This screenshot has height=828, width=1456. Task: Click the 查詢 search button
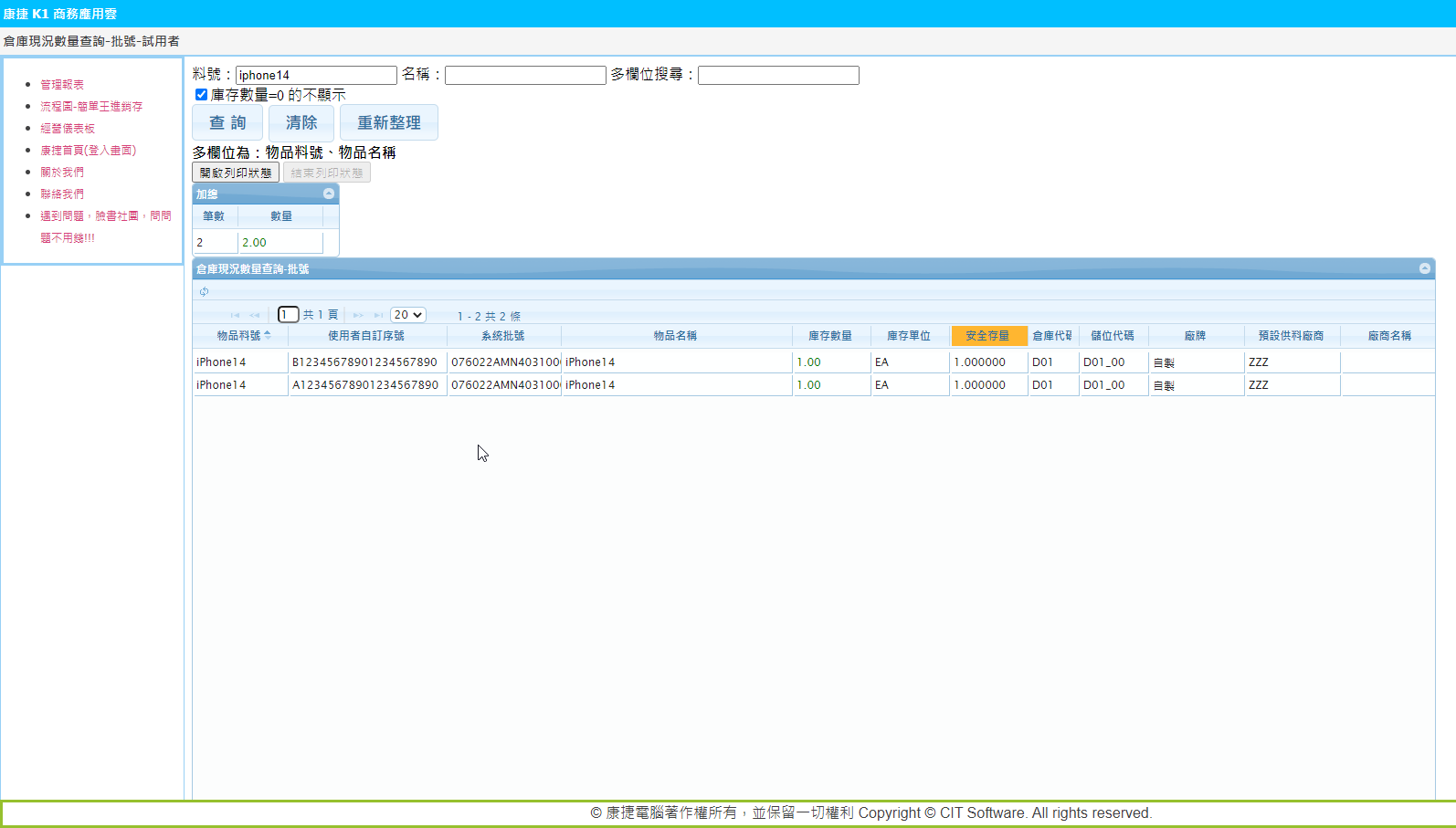[x=227, y=122]
